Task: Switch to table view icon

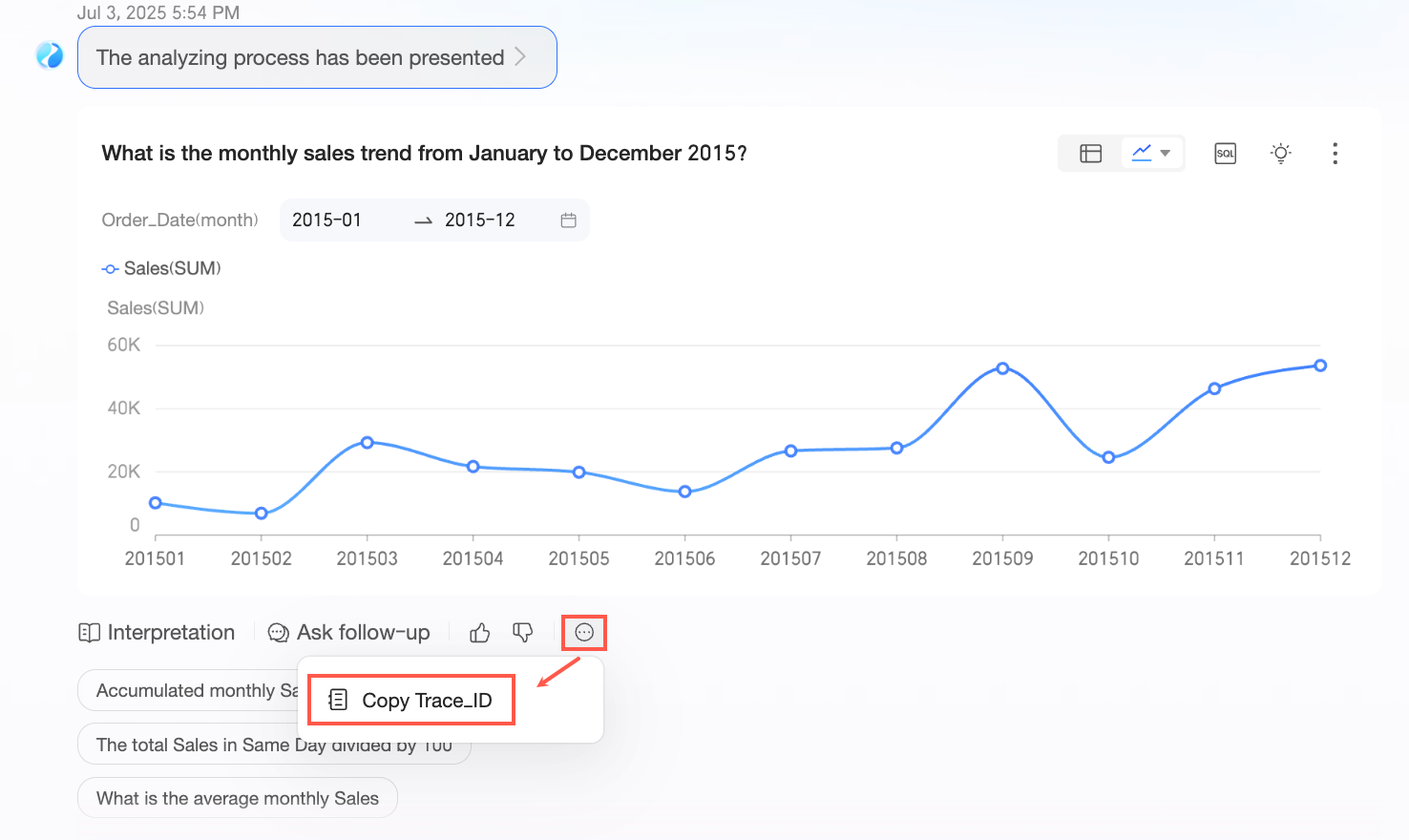Action: 1090,154
